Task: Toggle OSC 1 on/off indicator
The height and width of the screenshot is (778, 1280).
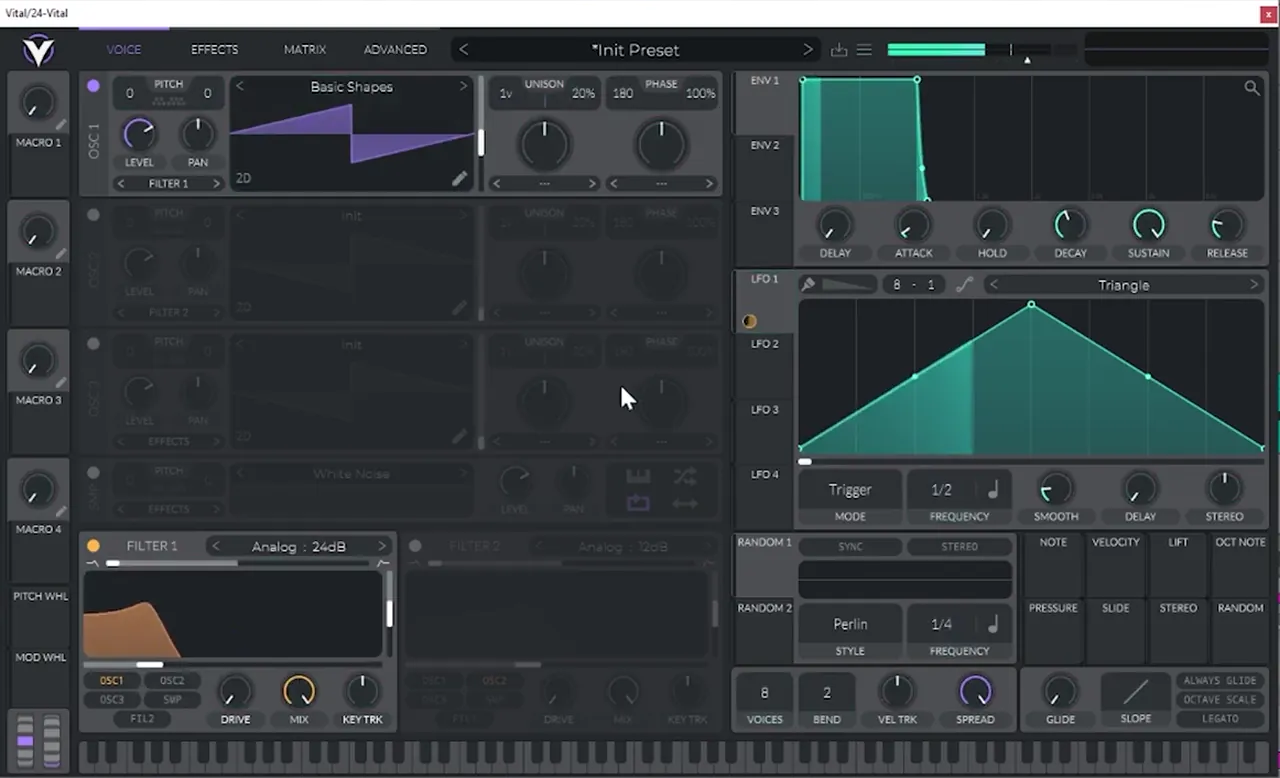Action: pos(93,86)
